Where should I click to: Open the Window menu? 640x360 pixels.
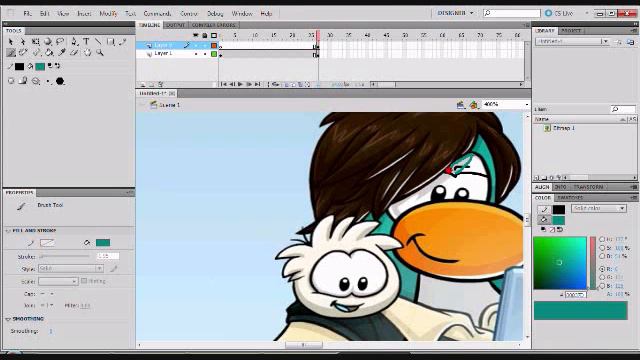tap(242, 13)
